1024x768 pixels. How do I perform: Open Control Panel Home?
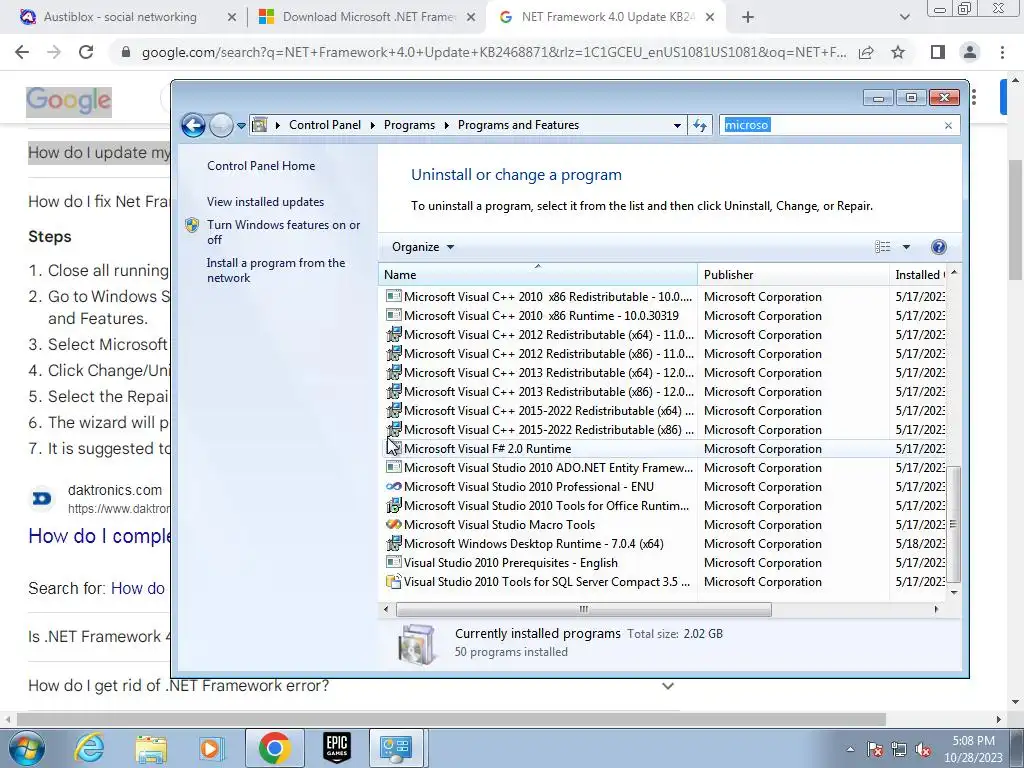(x=261, y=166)
